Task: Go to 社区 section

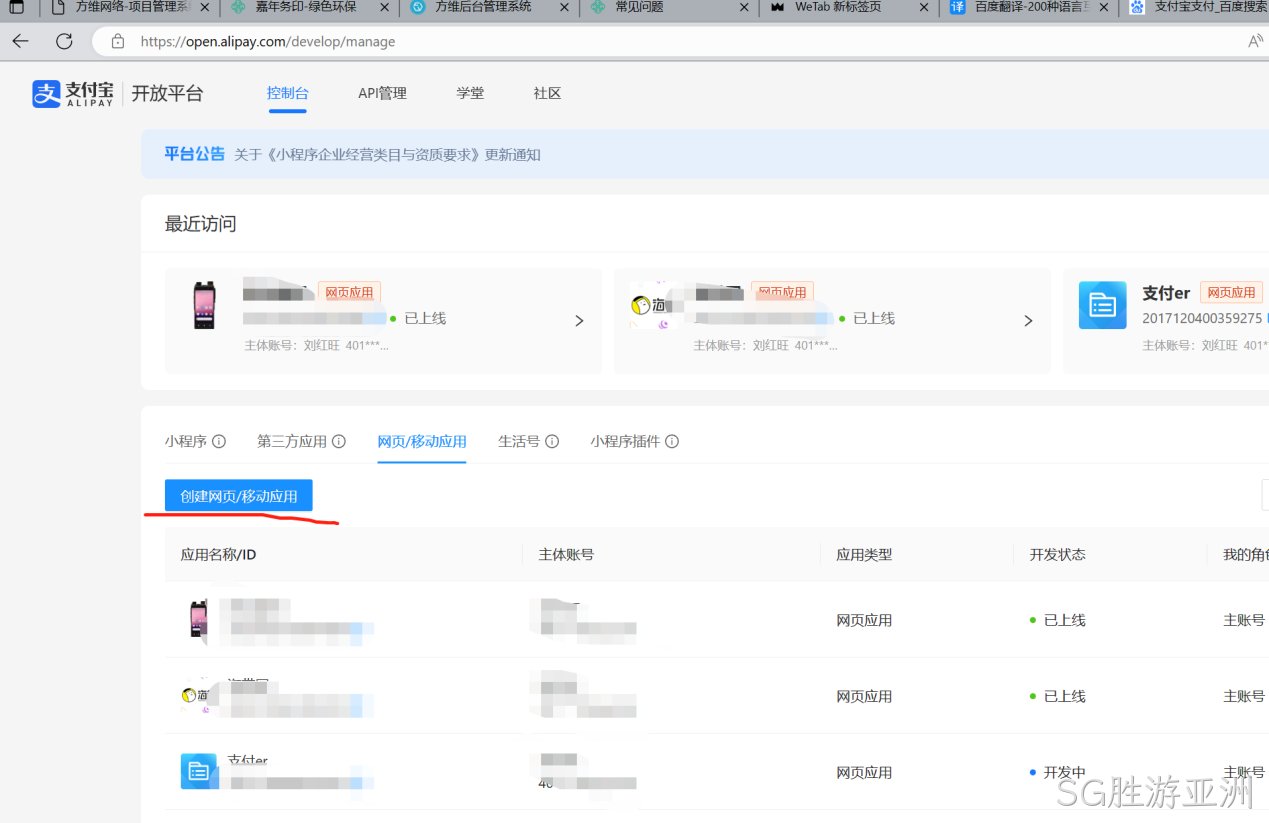Action: (x=547, y=93)
